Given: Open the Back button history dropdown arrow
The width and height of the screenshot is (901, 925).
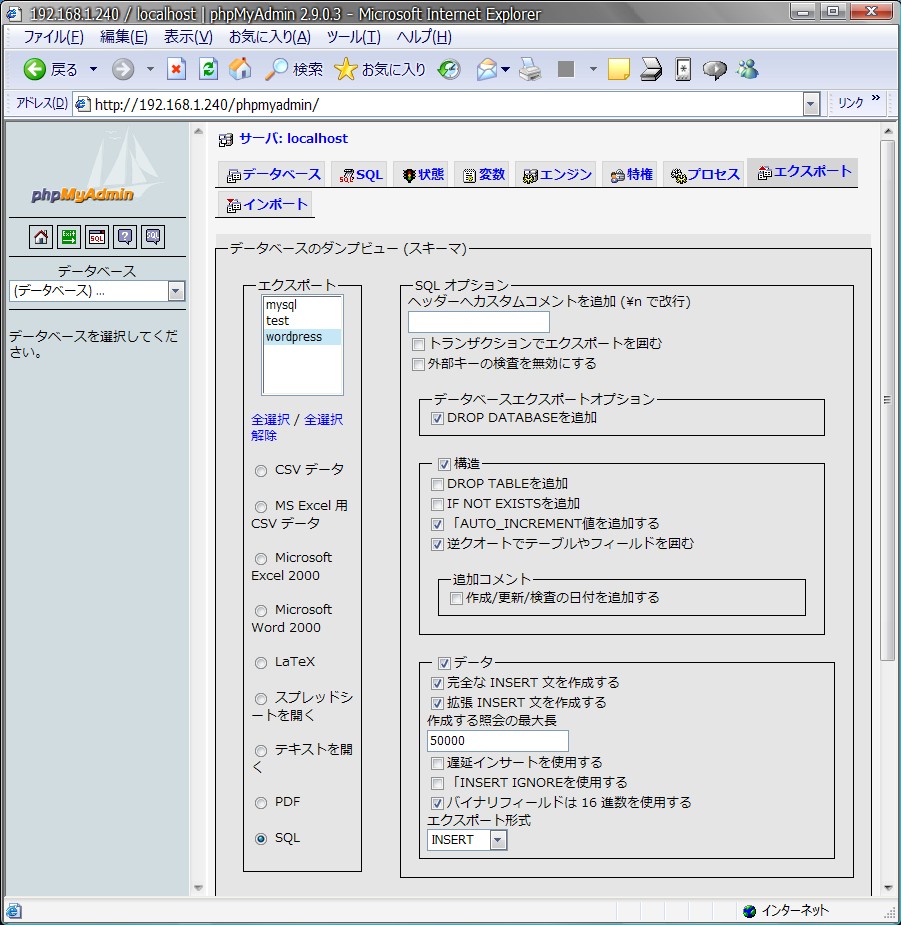Looking at the screenshot, I should (93, 70).
